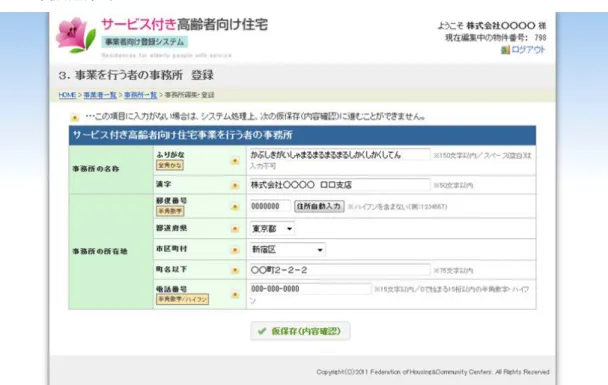Click the ※75文字以内 hint
Screen dimensions: 608x385
[453, 271]
